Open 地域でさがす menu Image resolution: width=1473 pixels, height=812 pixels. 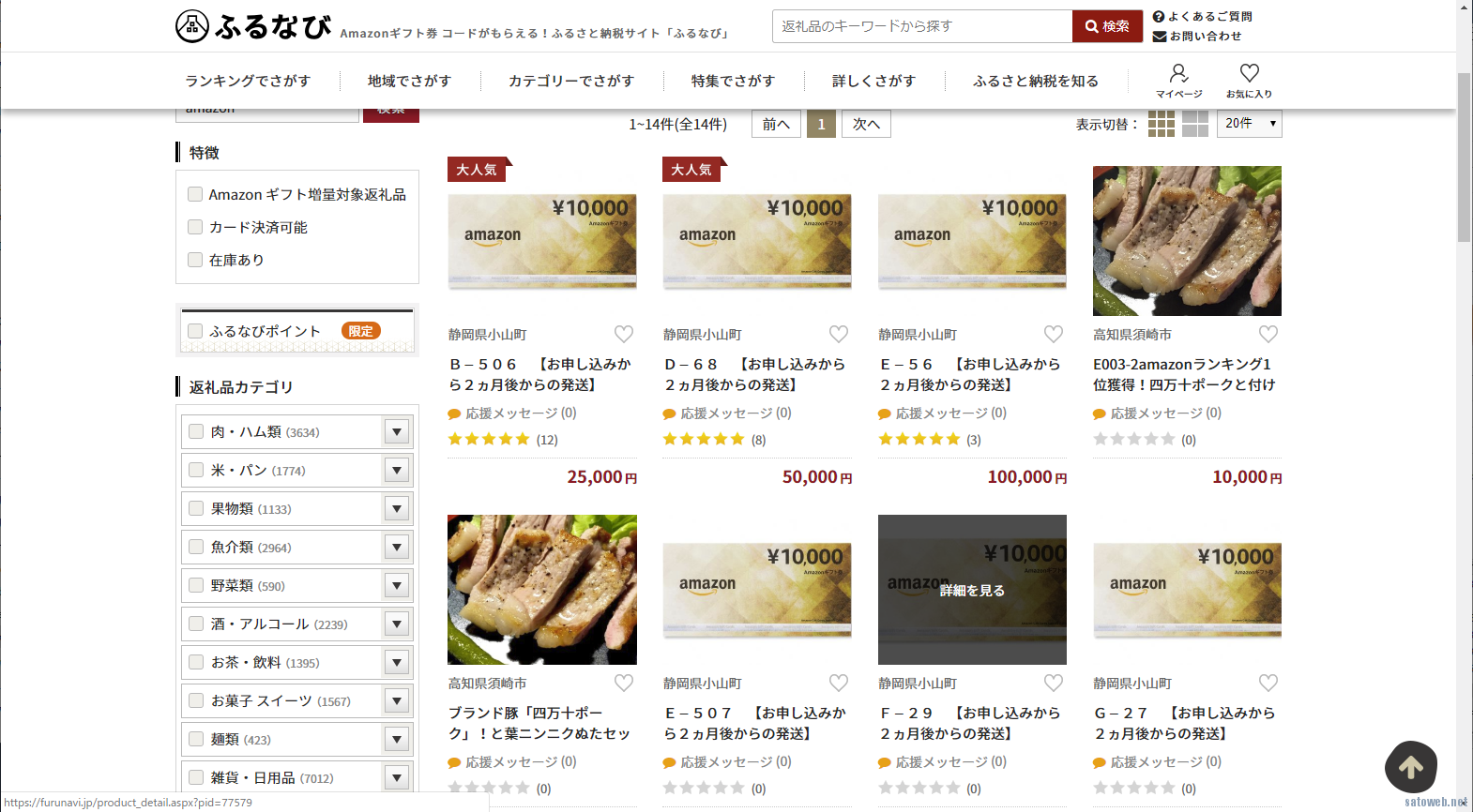[409, 81]
